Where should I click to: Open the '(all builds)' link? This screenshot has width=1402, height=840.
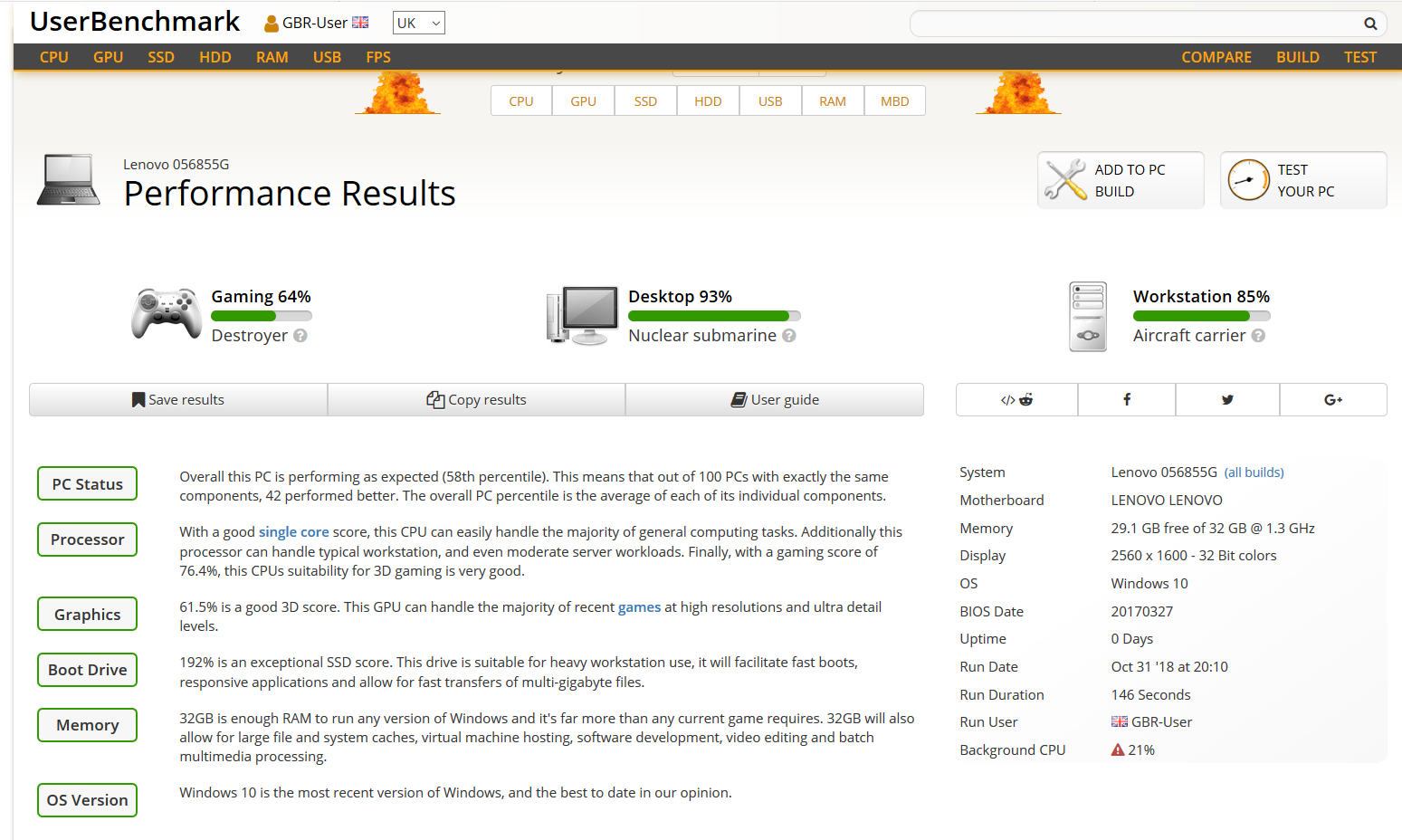click(x=1254, y=472)
